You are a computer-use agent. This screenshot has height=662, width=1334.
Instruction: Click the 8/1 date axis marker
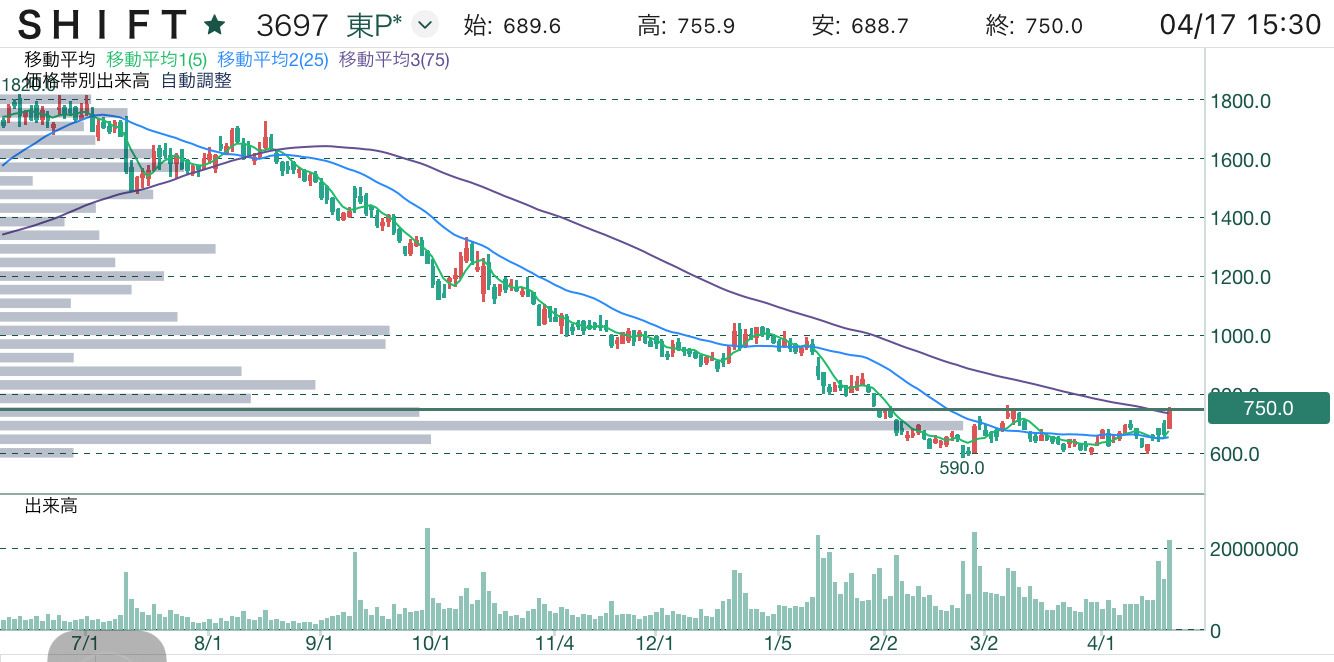[x=207, y=643]
